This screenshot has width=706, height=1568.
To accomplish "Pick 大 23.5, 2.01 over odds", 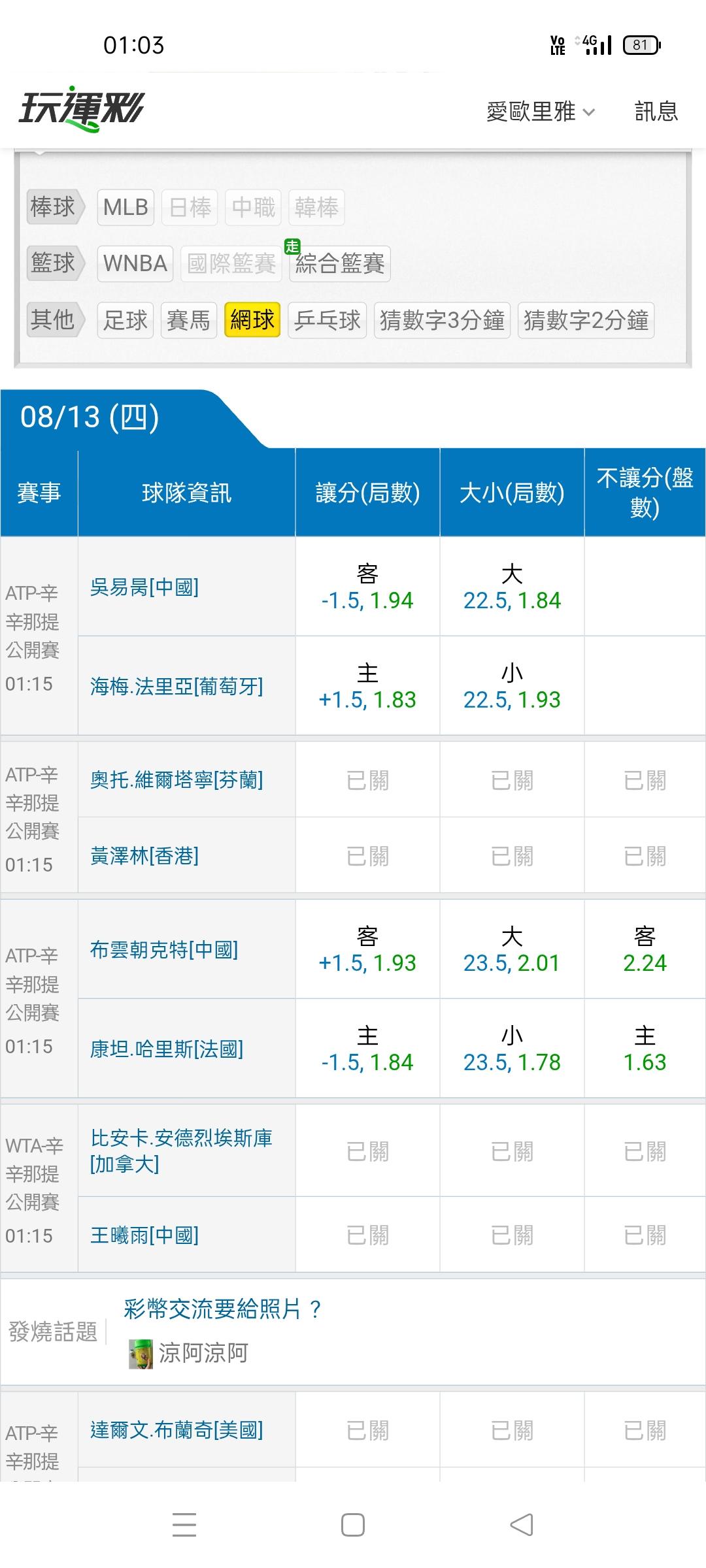I will click(512, 949).
